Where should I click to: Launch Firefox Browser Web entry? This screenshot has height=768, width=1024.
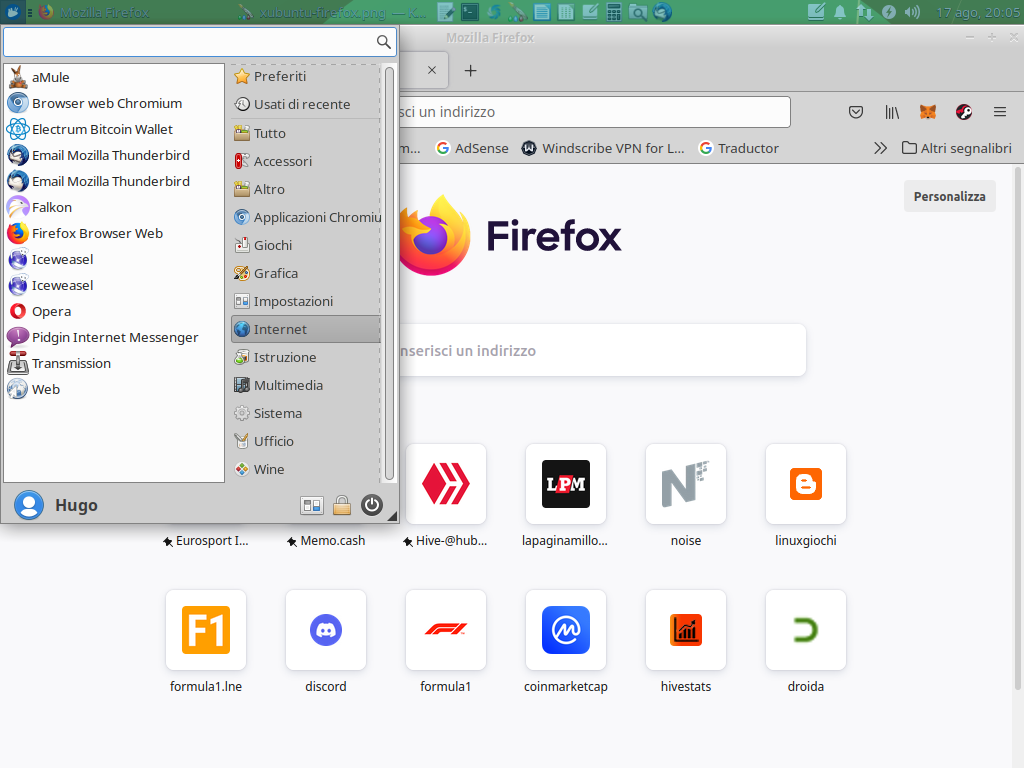pyautogui.click(x=114, y=233)
